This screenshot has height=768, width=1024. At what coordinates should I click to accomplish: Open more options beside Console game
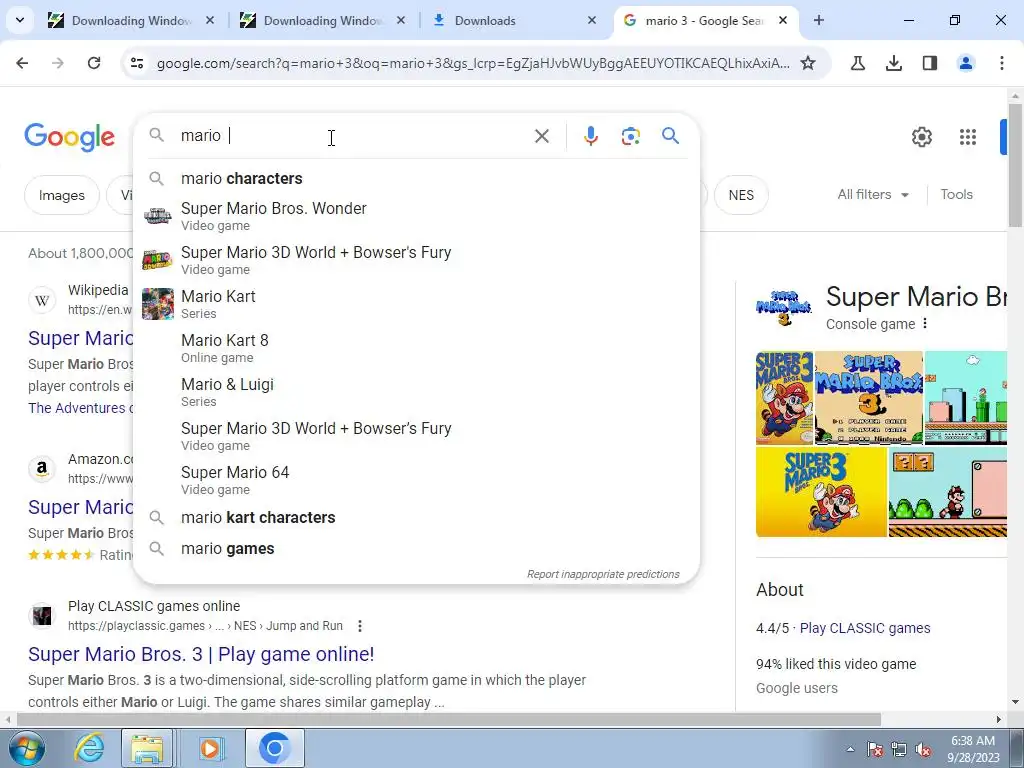tap(925, 324)
